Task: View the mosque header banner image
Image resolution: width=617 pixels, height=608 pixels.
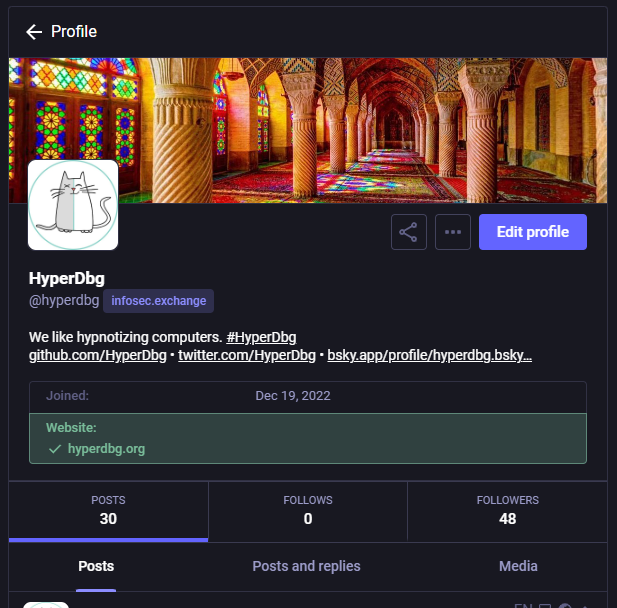Action: 308,130
